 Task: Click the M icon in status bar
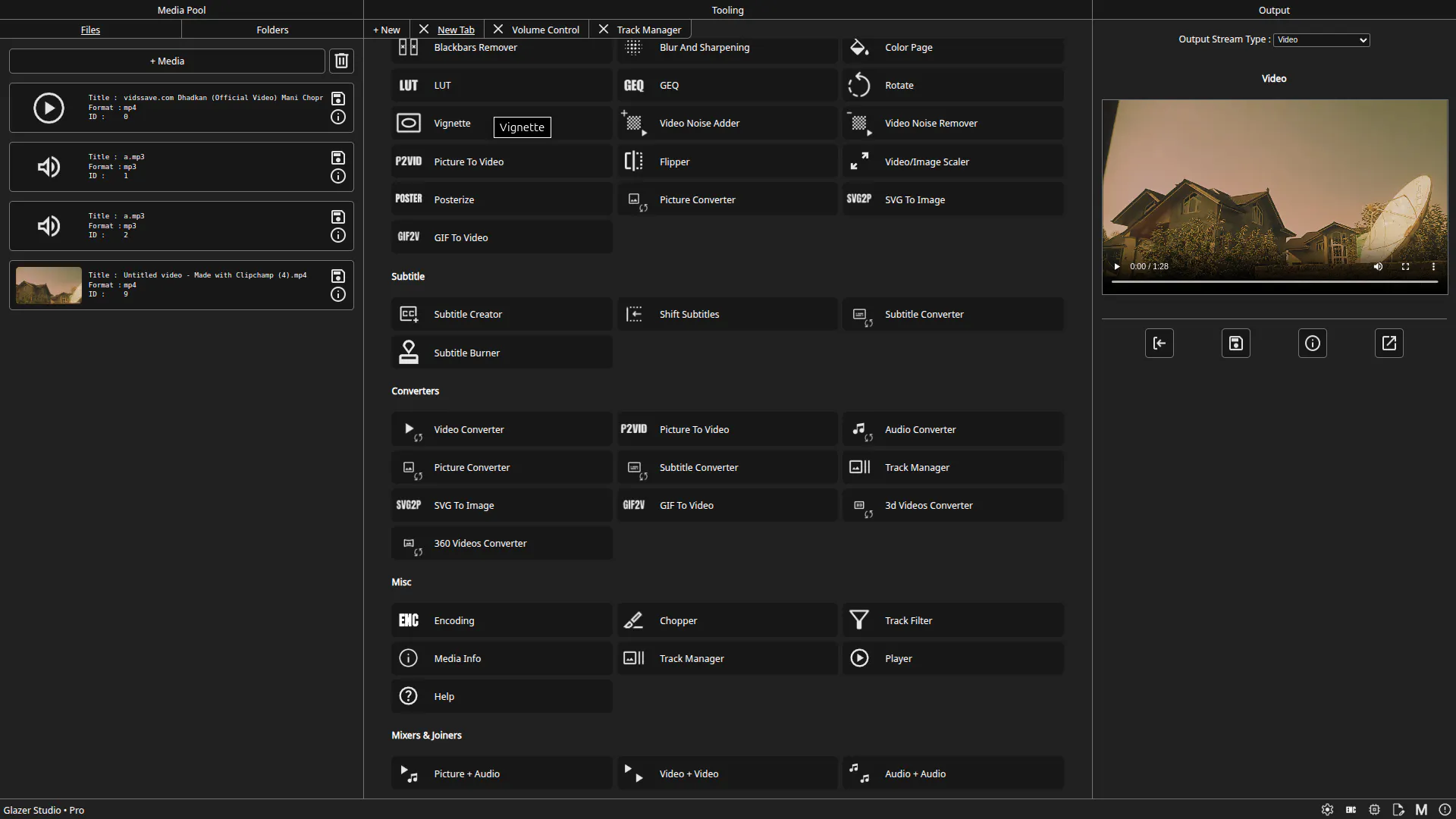(1421, 810)
